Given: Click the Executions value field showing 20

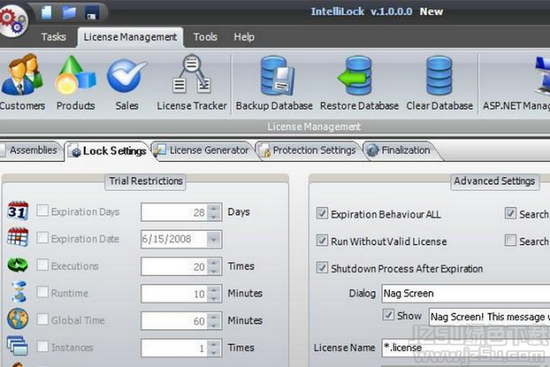Looking at the screenshot, I should pyautogui.click(x=175, y=266).
